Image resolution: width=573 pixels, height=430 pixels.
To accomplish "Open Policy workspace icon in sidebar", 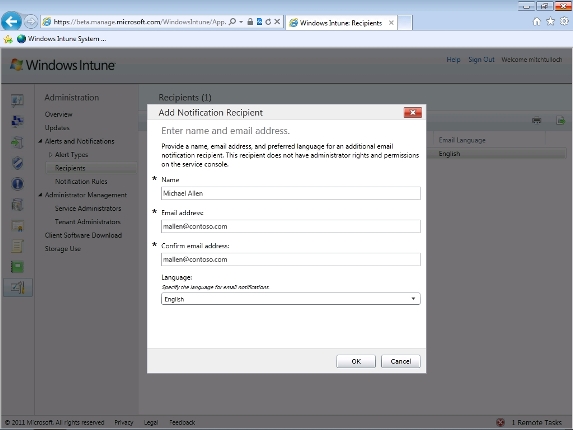I will (17, 246).
